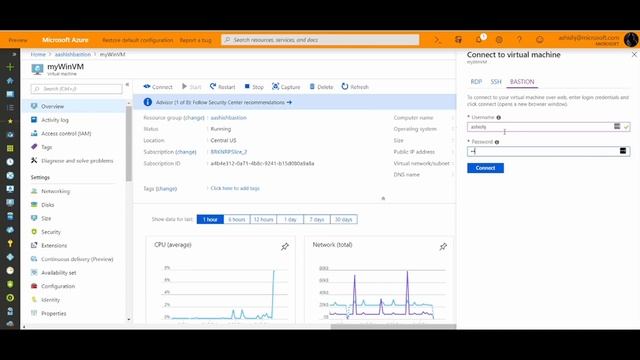Image resolution: width=640 pixels, height=360 pixels.
Task: Click Connect in VM toolbar
Action: click(158, 87)
